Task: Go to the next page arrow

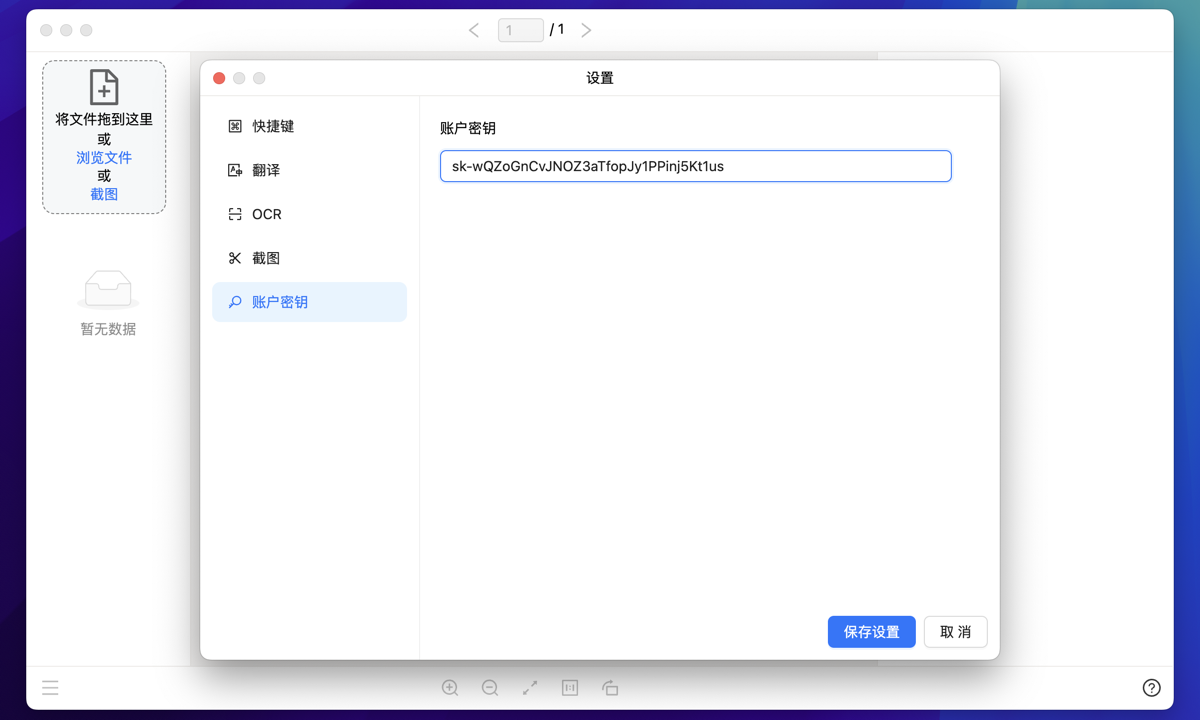Action: pyautogui.click(x=586, y=30)
